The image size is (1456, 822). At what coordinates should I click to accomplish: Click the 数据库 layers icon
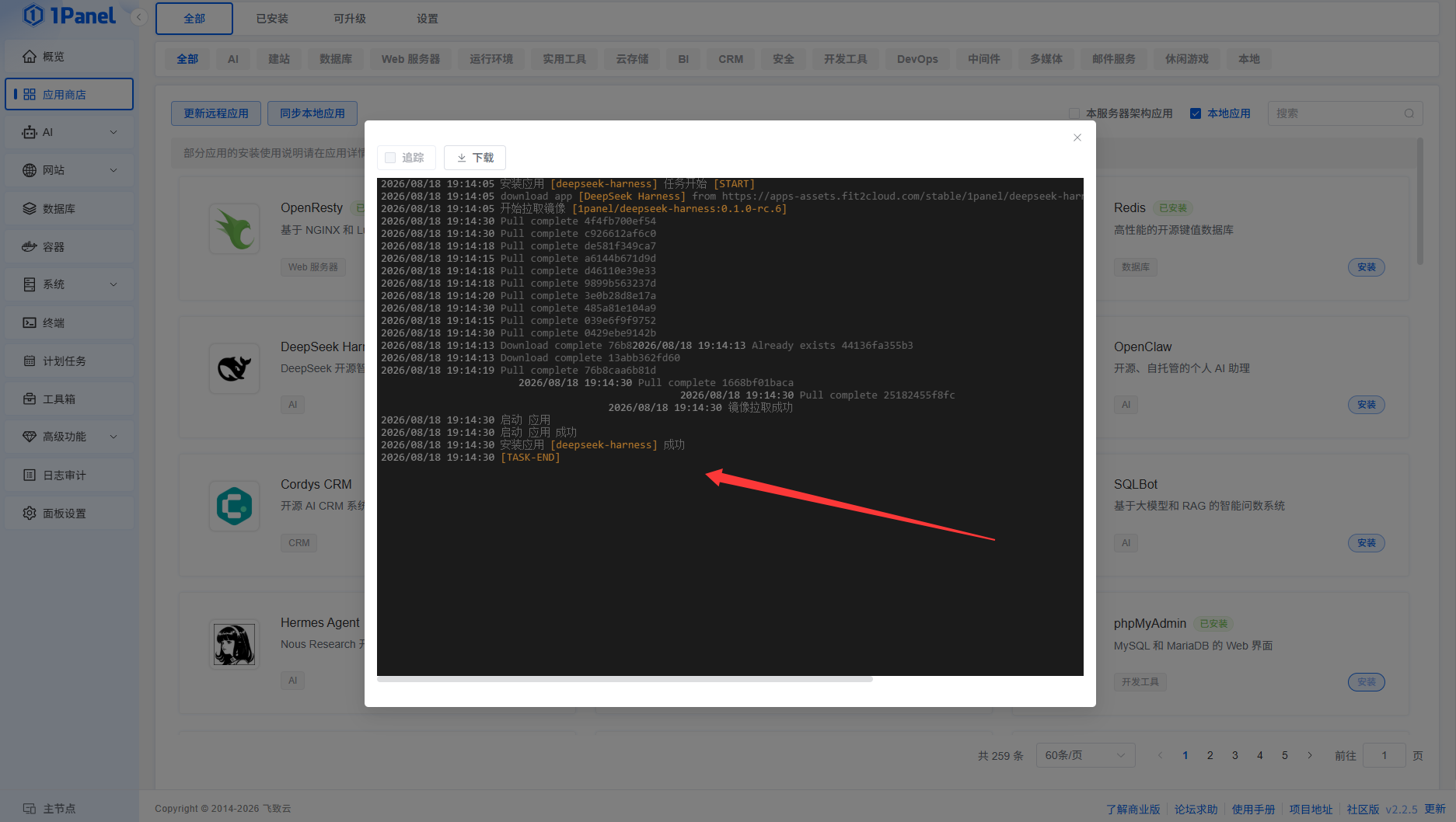(x=30, y=208)
